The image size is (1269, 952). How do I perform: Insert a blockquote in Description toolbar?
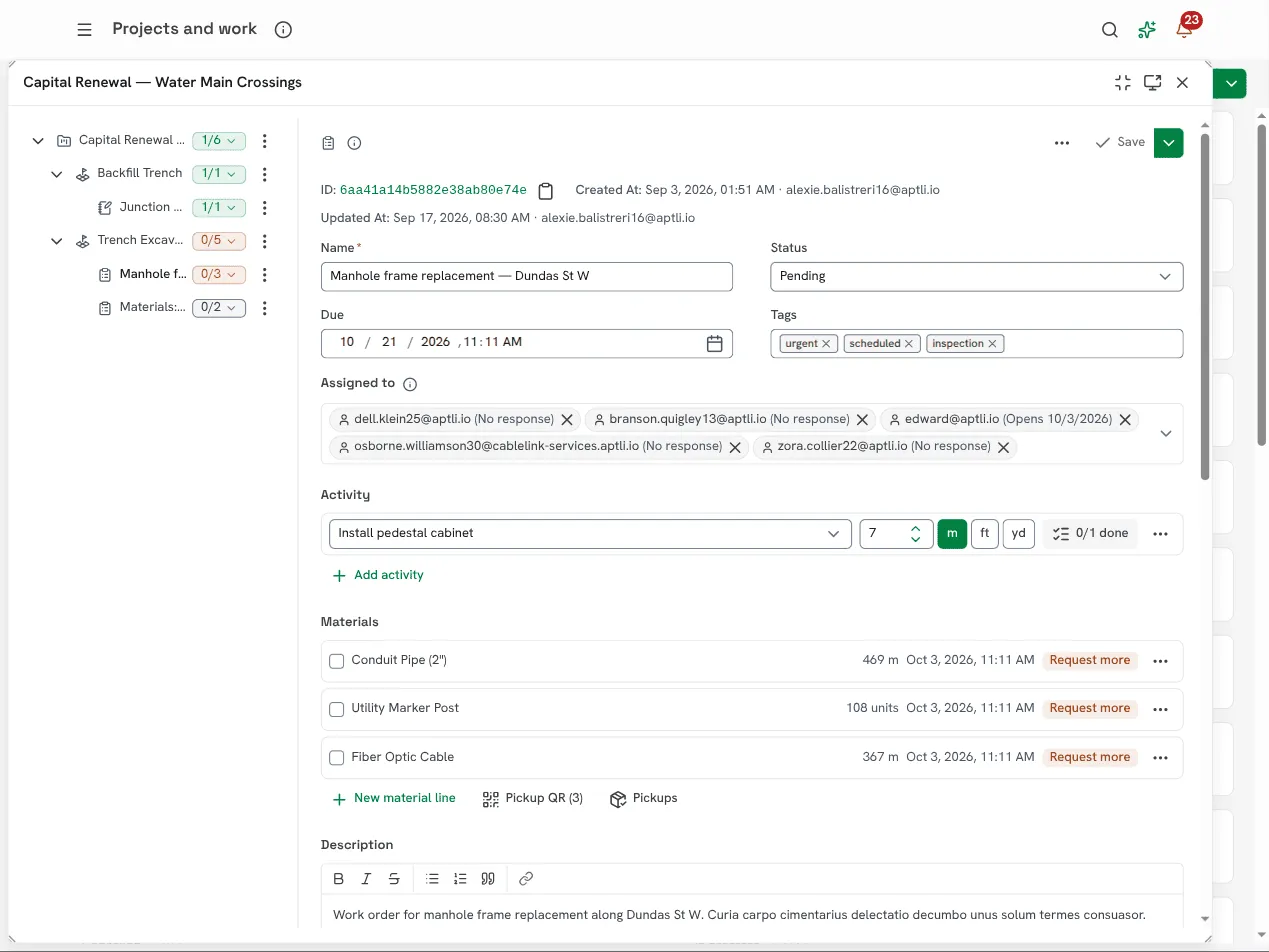pyautogui.click(x=488, y=879)
